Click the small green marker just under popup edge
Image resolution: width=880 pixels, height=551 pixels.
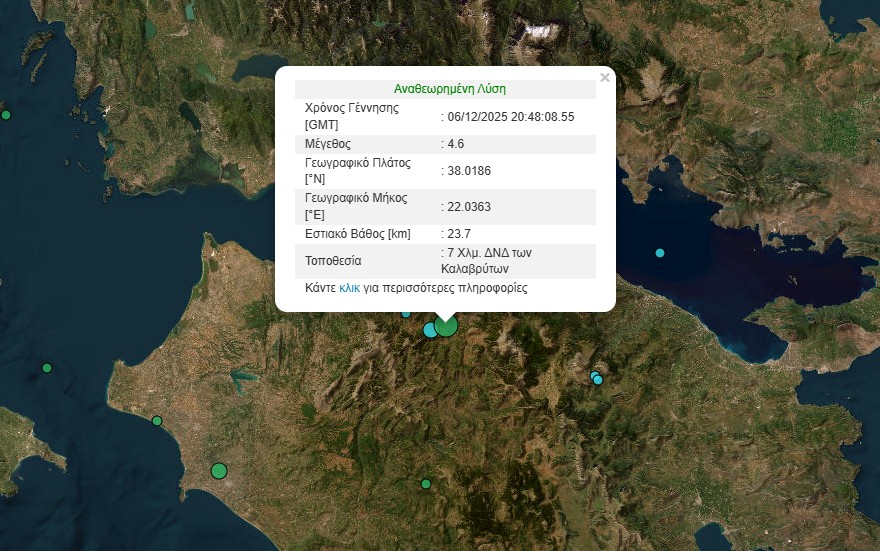(406, 314)
